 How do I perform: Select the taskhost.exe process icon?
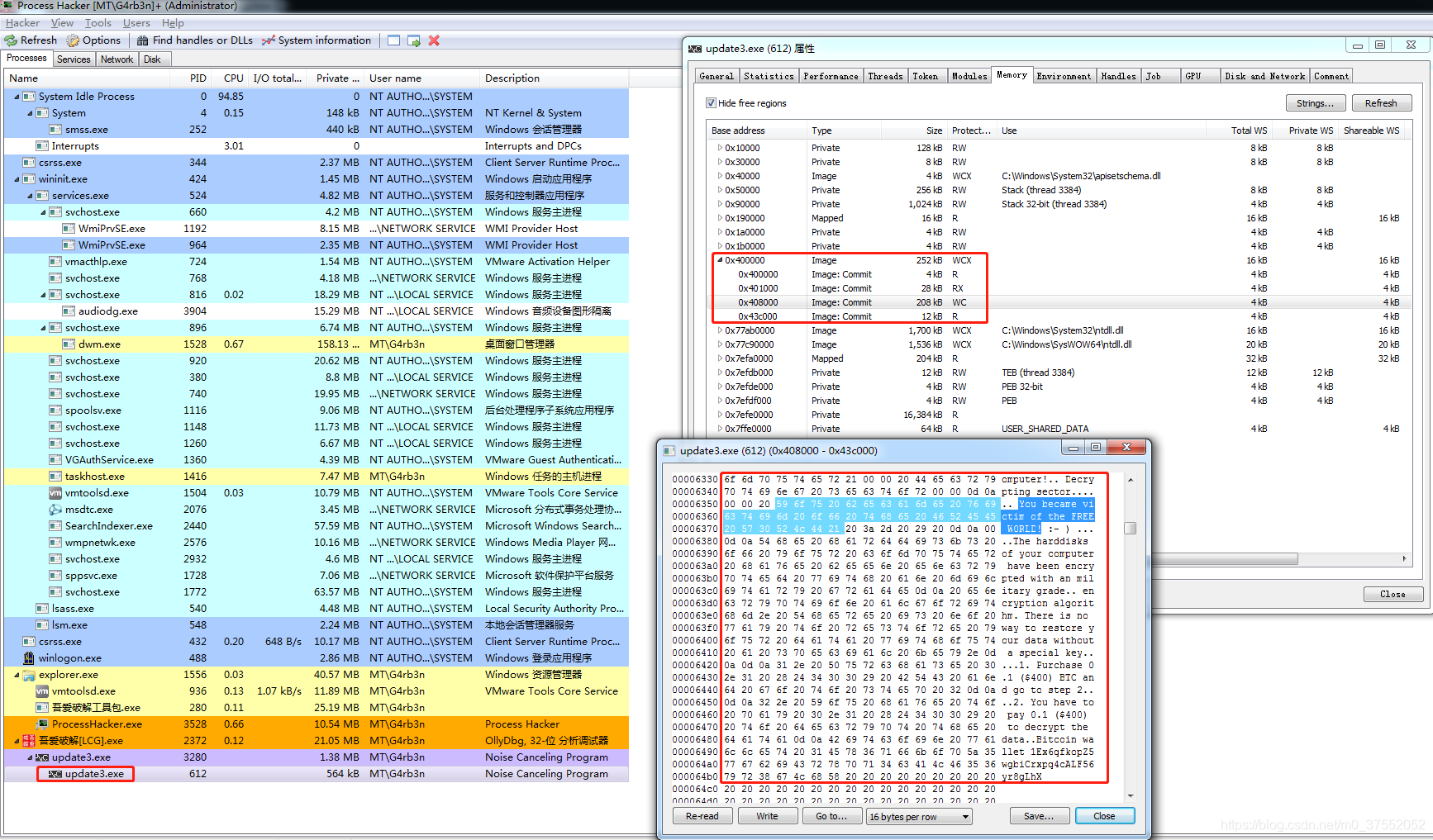coord(55,477)
